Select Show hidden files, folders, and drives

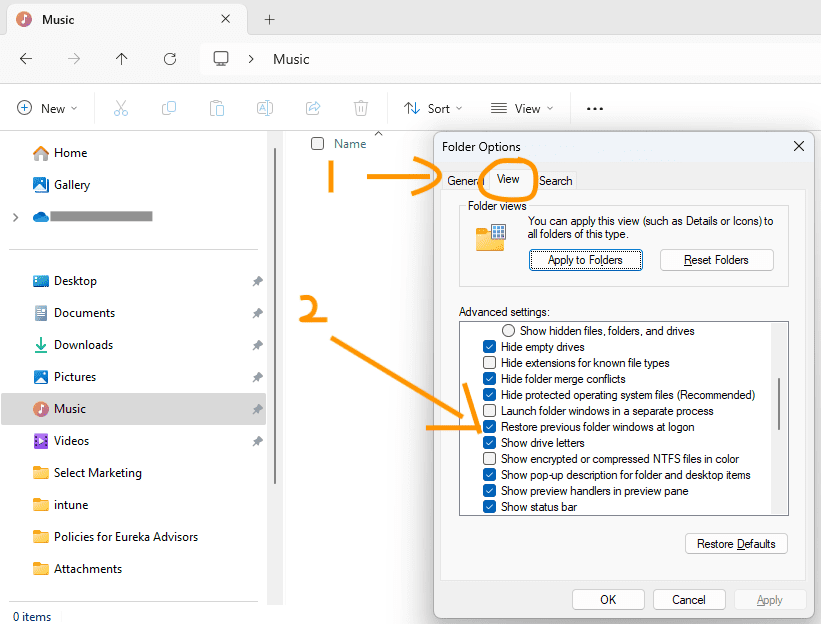click(x=508, y=331)
